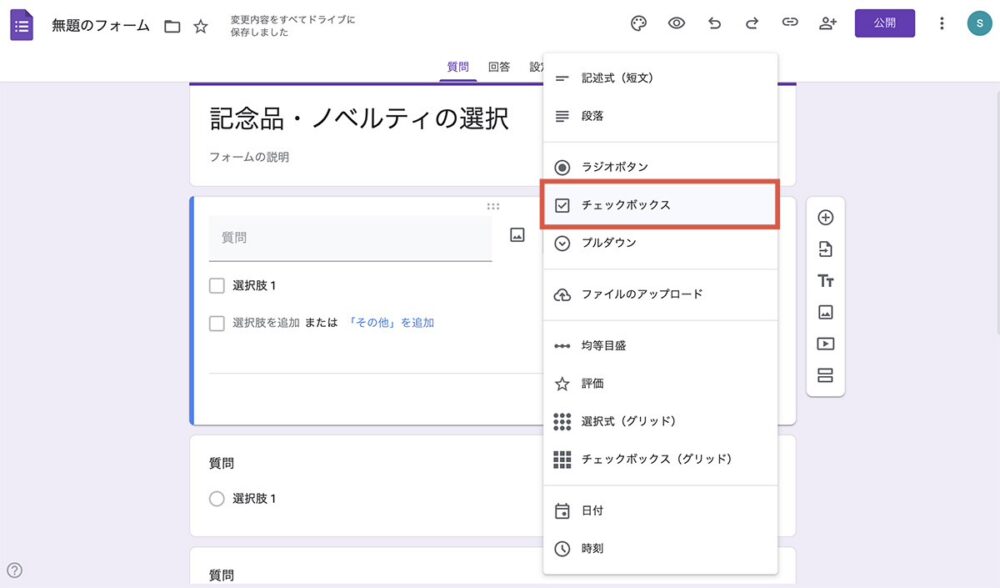Copy the form link with the link icon
This screenshot has height=588, width=1000.
pyautogui.click(x=790, y=22)
